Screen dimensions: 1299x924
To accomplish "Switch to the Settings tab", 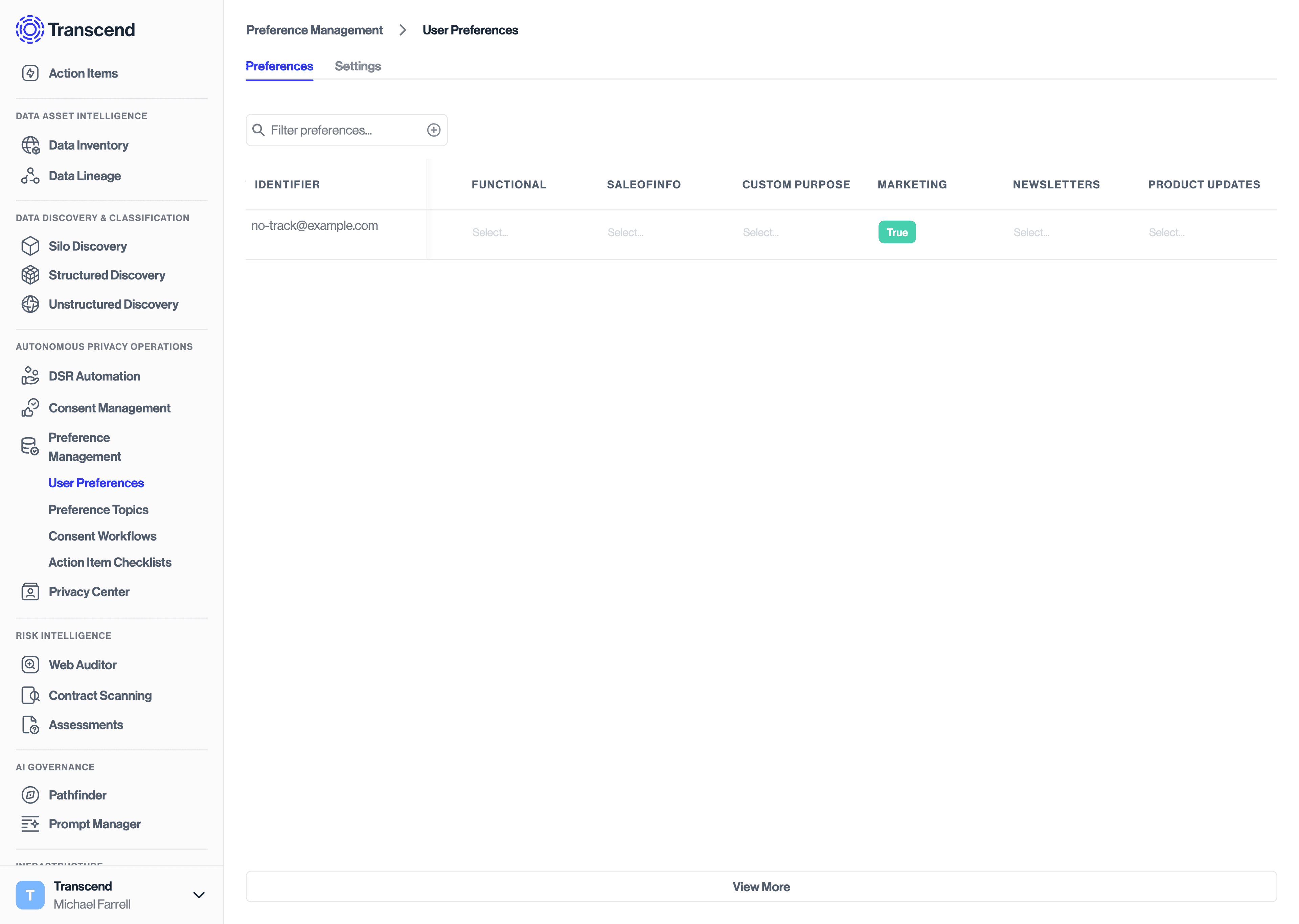I will (x=358, y=66).
